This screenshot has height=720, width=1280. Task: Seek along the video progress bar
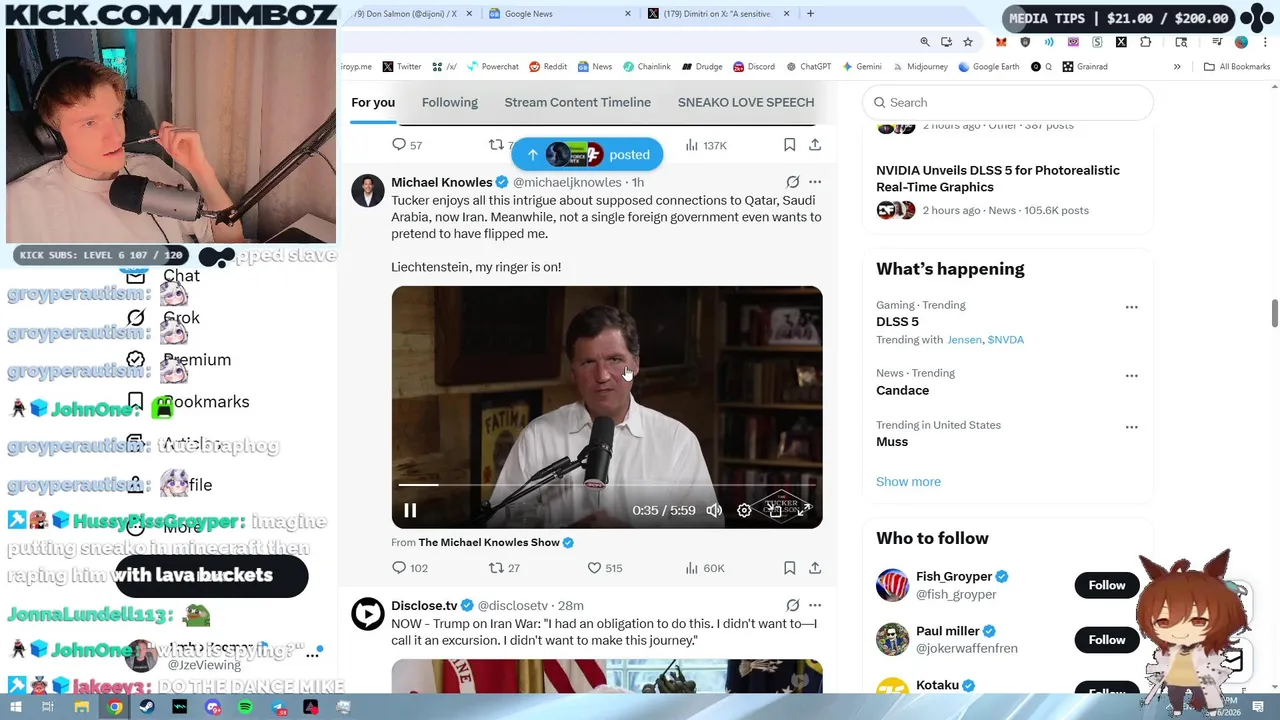pyautogui.click(x=606, y=485)
